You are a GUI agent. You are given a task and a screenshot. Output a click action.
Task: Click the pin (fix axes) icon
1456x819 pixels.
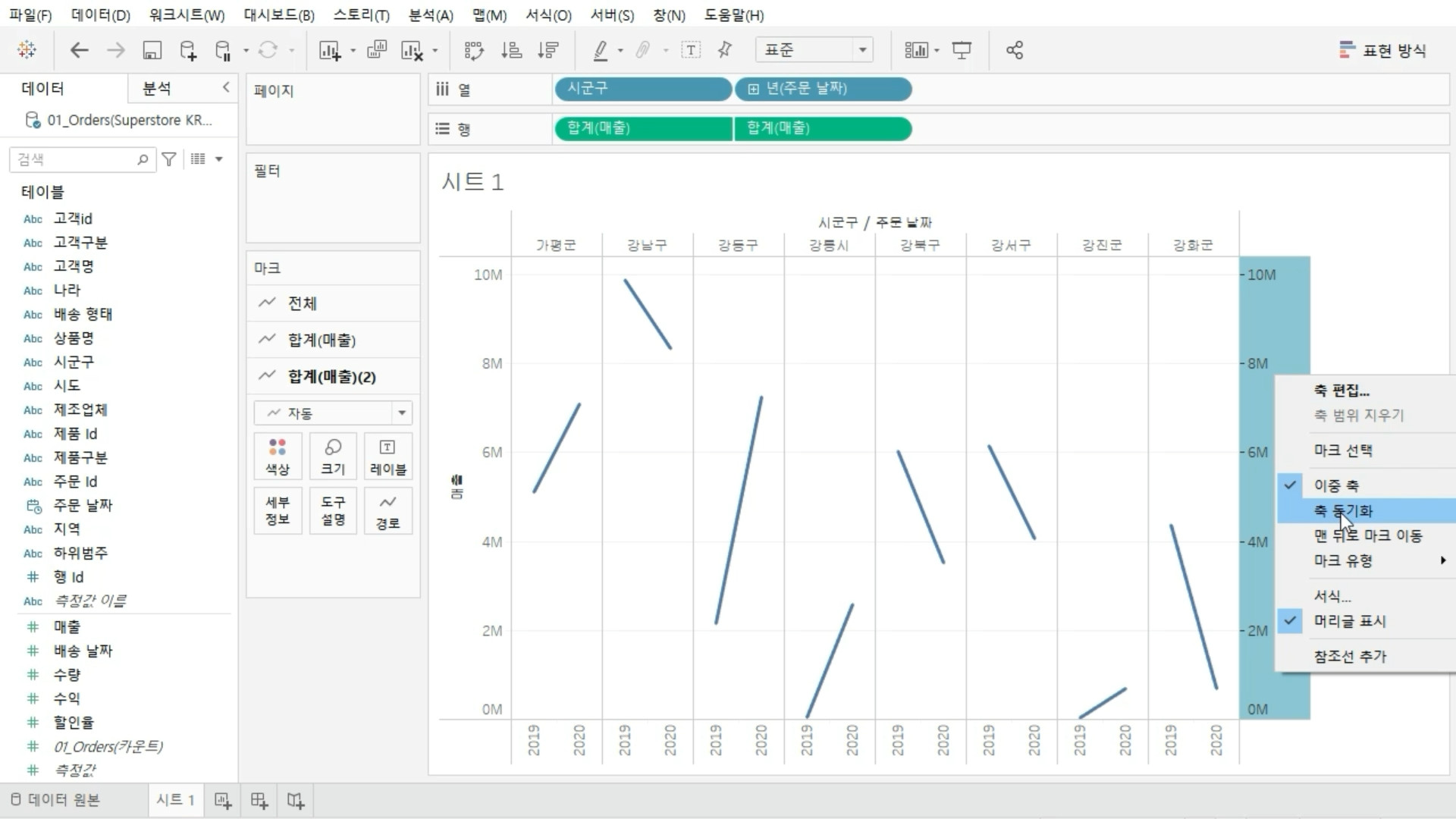(x=725, y=50)
